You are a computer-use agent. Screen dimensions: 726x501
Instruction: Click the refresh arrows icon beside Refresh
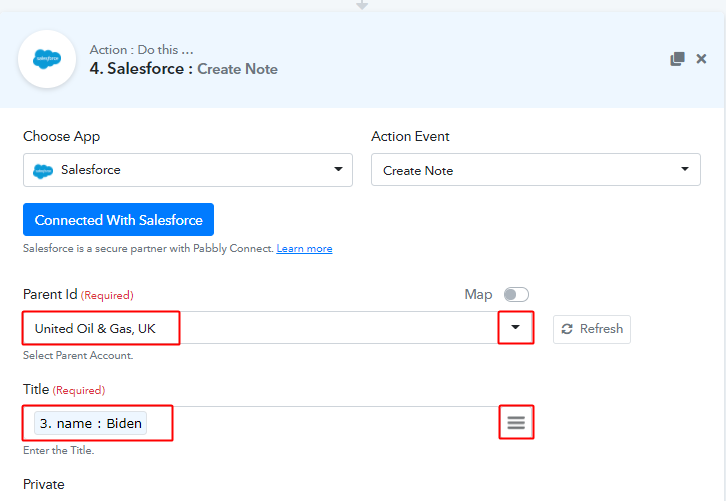[567, 329]
